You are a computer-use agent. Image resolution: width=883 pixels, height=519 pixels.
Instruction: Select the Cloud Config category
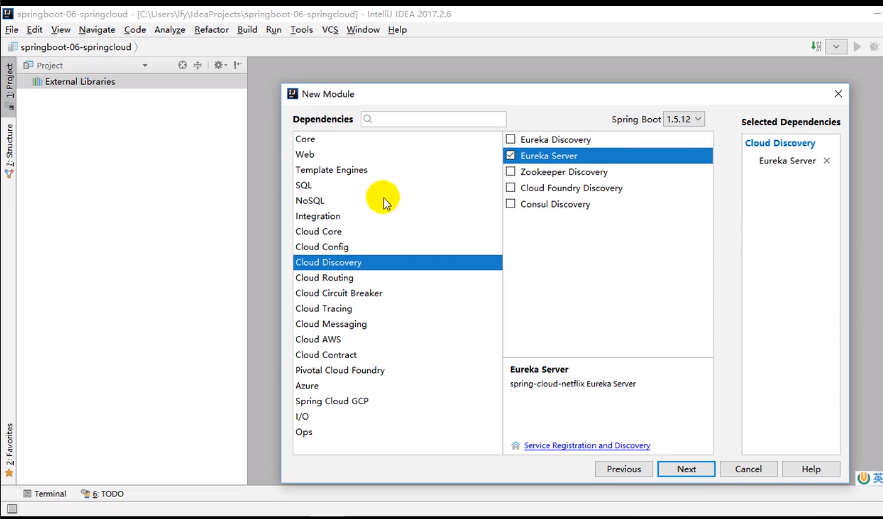(x=398, y=247)
